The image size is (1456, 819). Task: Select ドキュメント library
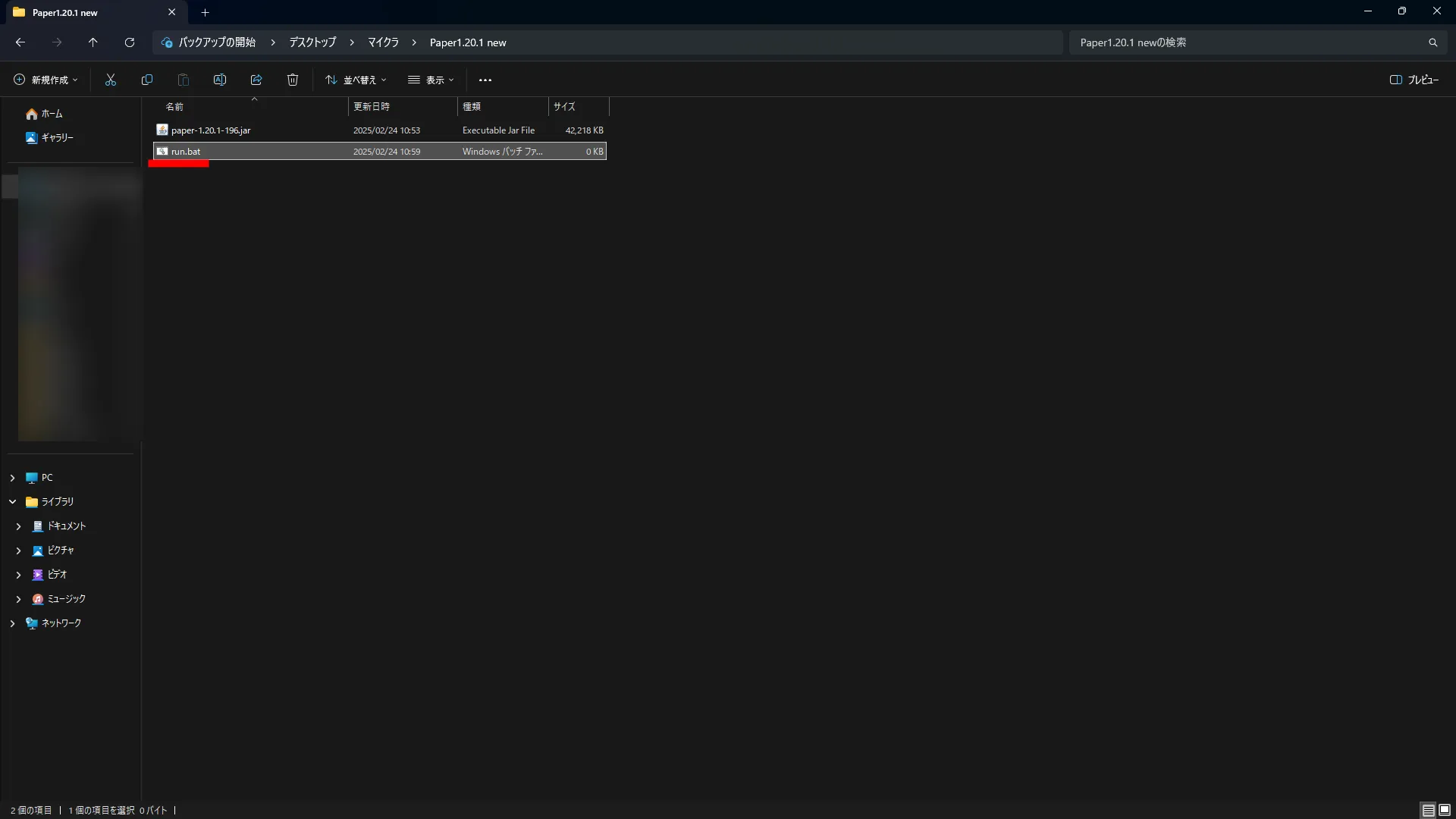coord(67,526)
